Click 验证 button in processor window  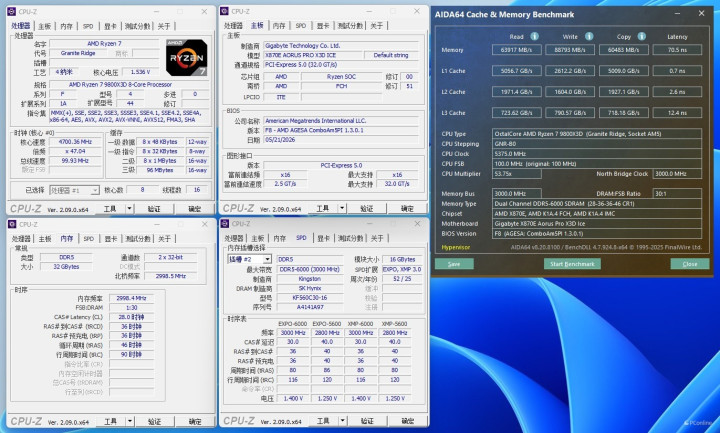[154, 209]
